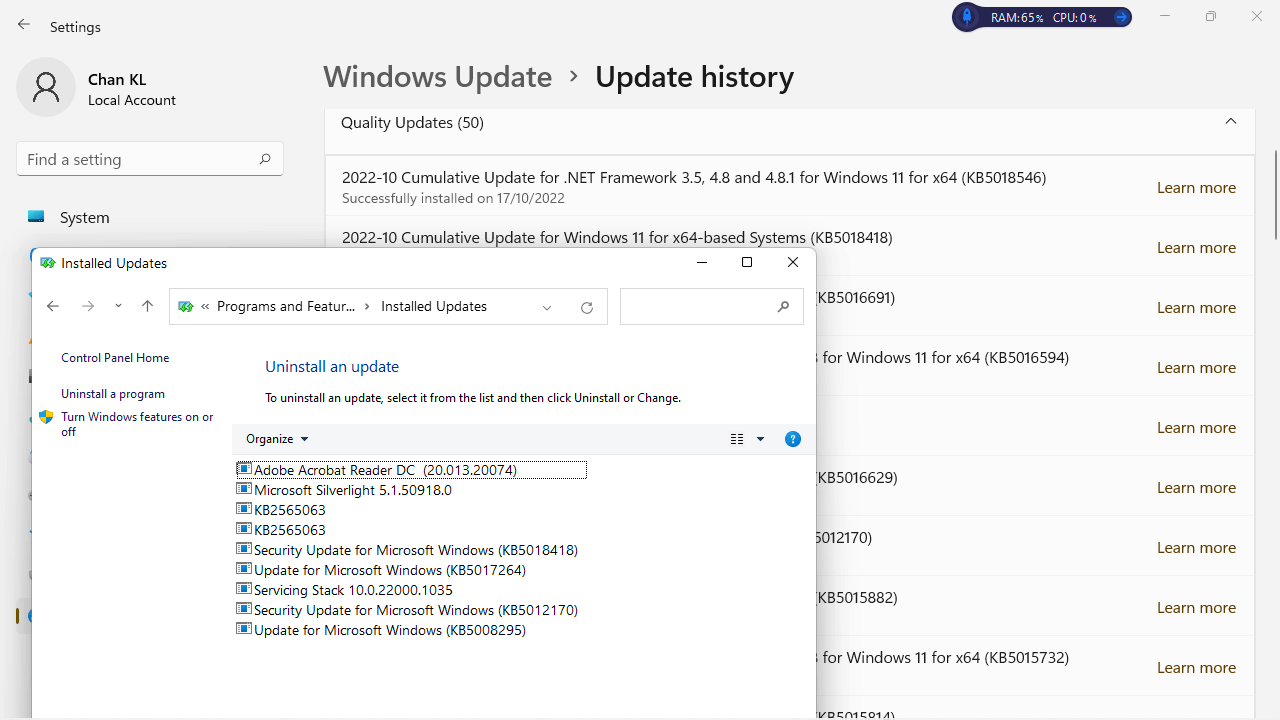Viewport: 1280px width, 720px height.
Task: Click chevron before Programs and Features breadcrumb
Action: point(205,307)
